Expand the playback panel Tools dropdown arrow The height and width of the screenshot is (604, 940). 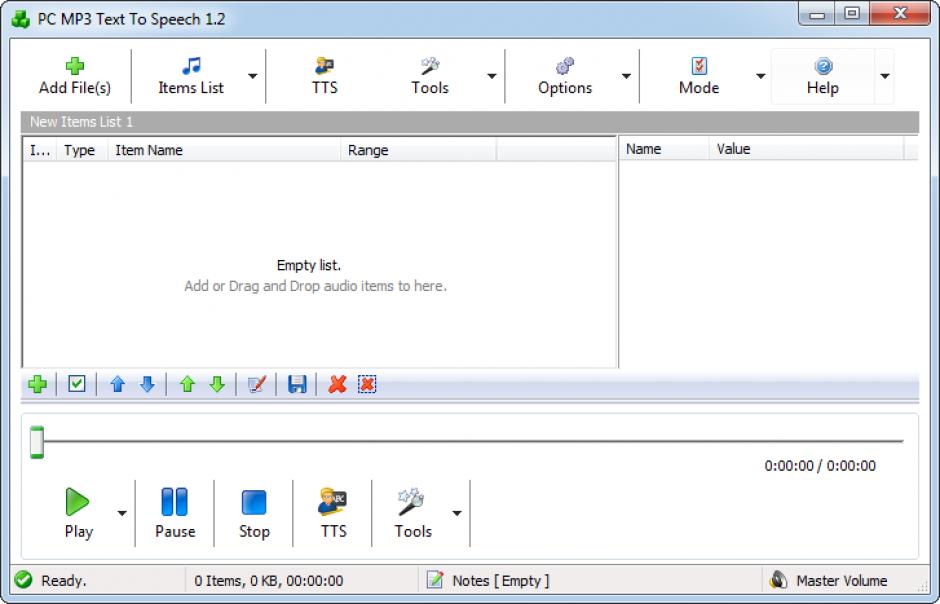(x=457, y=513)
